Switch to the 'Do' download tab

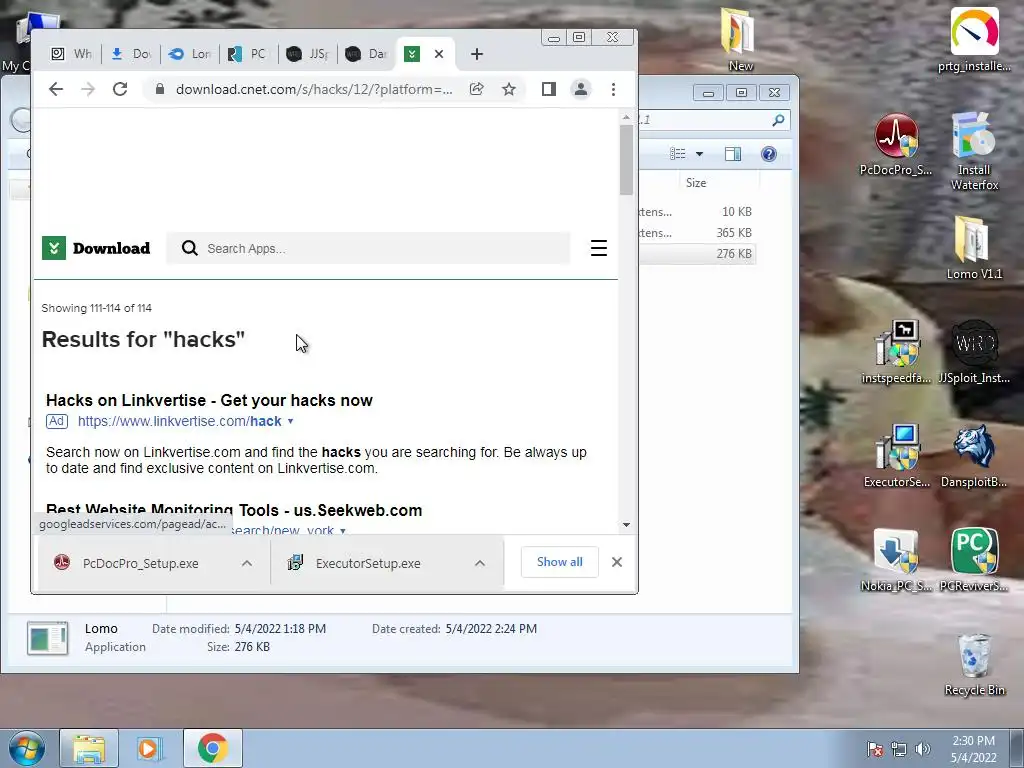coord(131,54)
